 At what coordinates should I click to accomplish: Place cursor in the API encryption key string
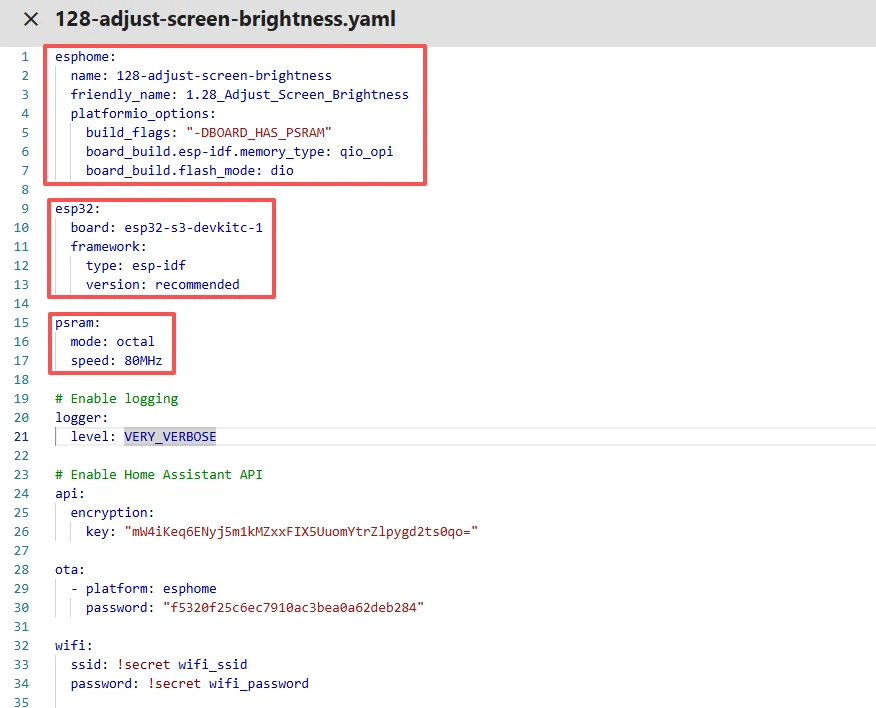coord(300,532)
